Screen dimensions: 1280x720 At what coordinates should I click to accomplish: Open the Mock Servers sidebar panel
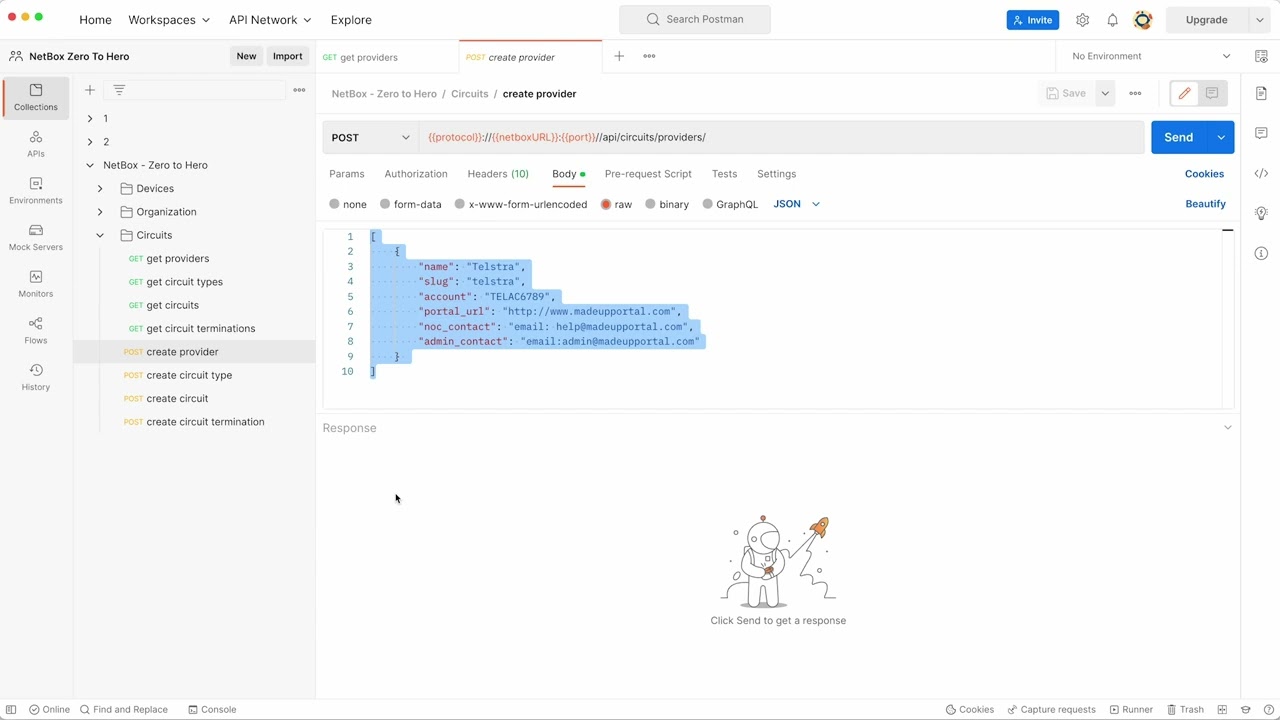(x=36, y=237)
